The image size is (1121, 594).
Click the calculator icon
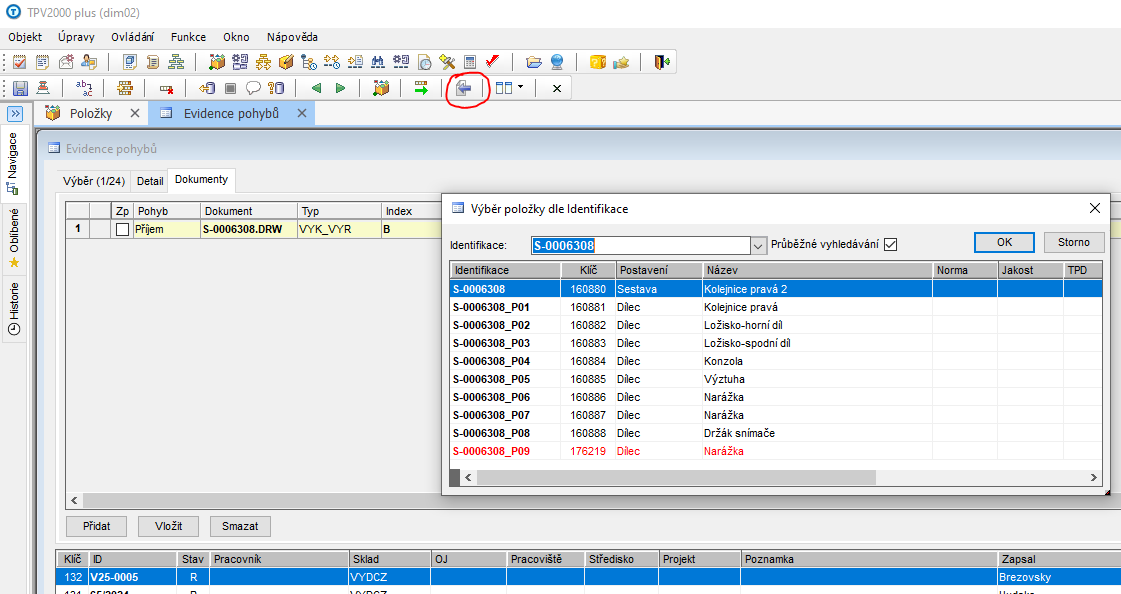tap(470, 62)
